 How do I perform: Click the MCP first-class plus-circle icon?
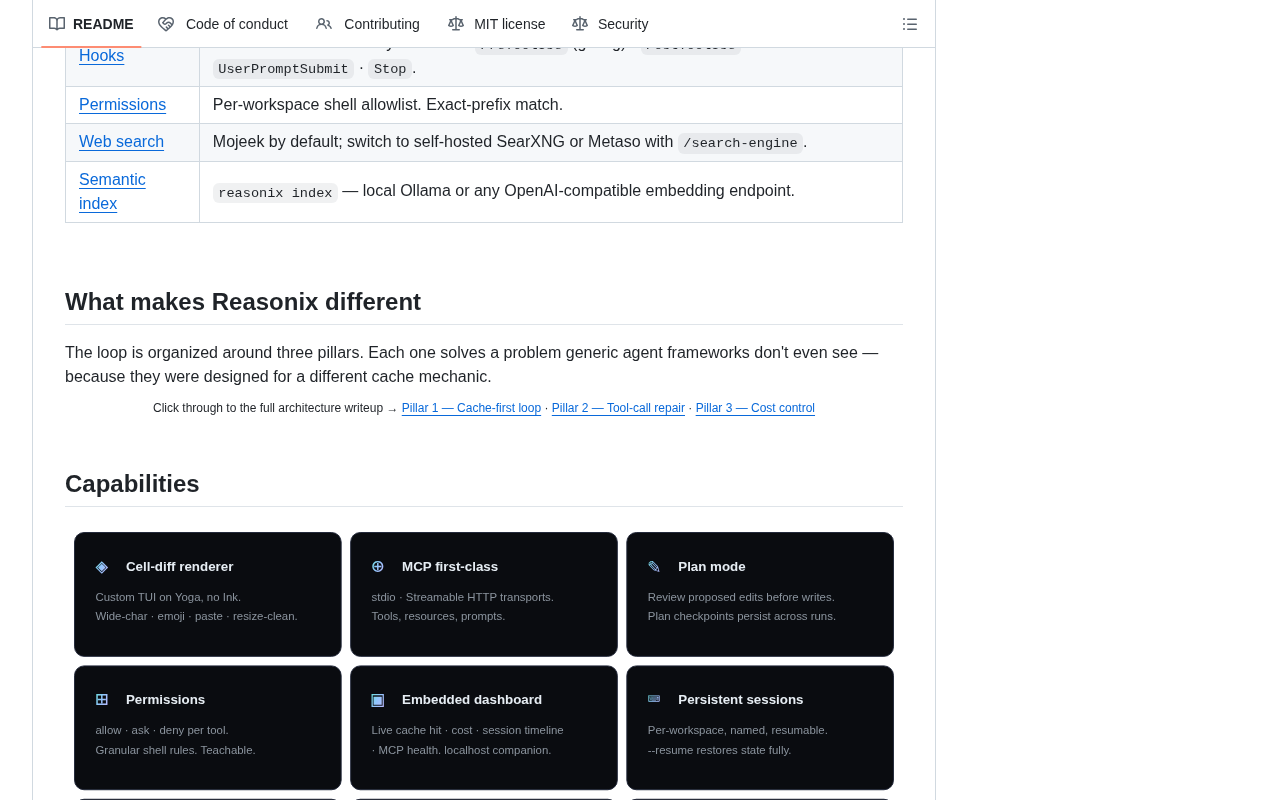pos(378,566)
